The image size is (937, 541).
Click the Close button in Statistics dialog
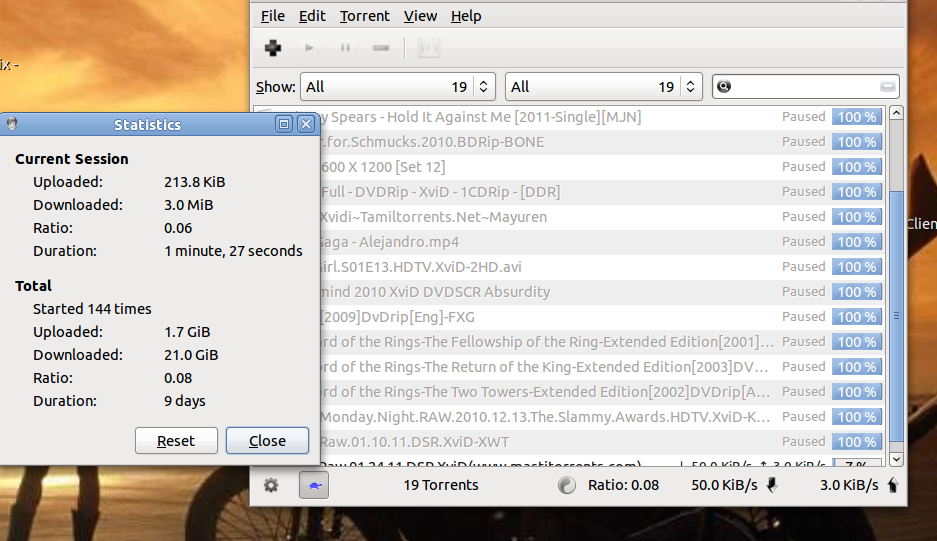click(267, 441)
